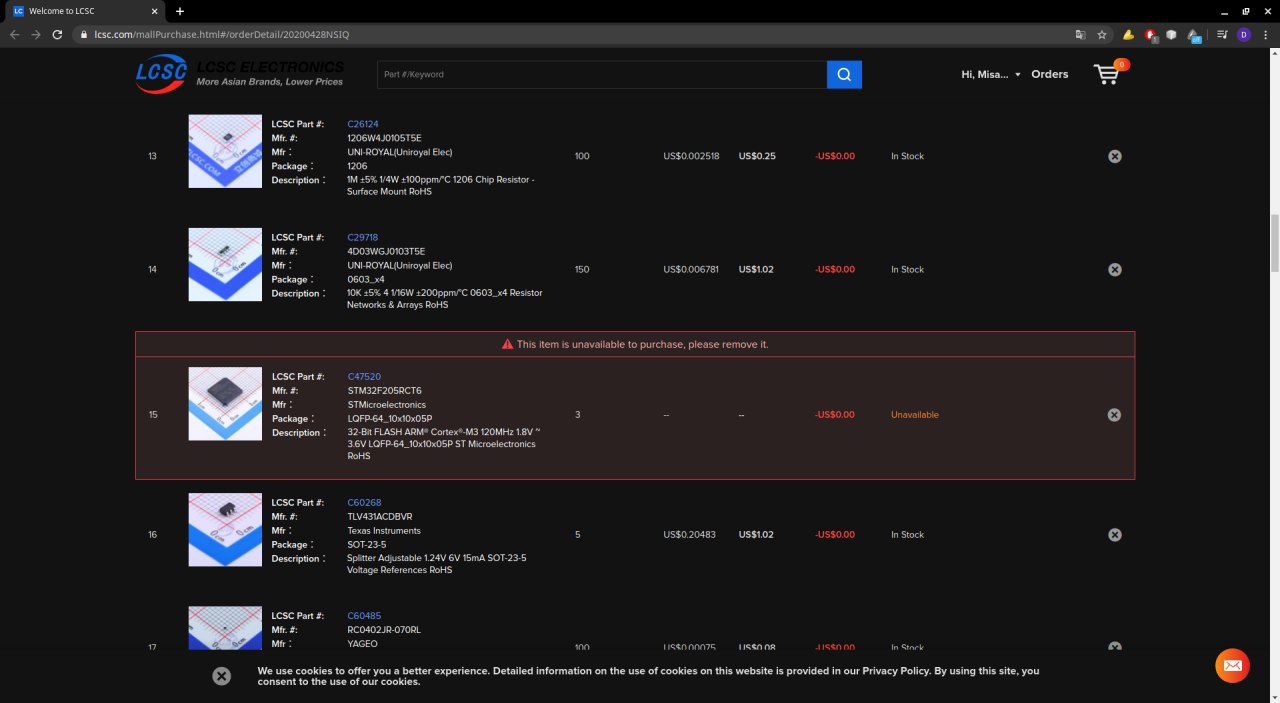The image size is (1280, 703).
Task: Close the Welcome to LCSC tab
Action: click(155, 11)
